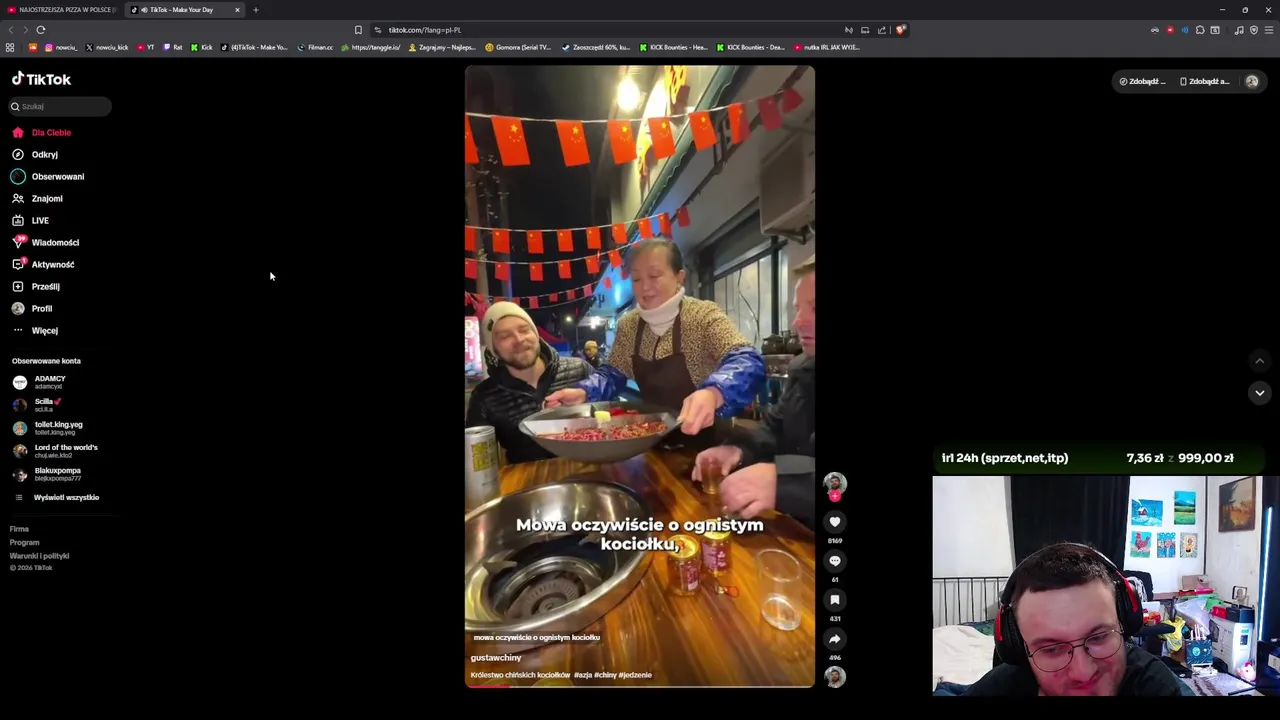Open the media control music note icon
Screen dimensions: 1280x720
(x=1239, y=30)
